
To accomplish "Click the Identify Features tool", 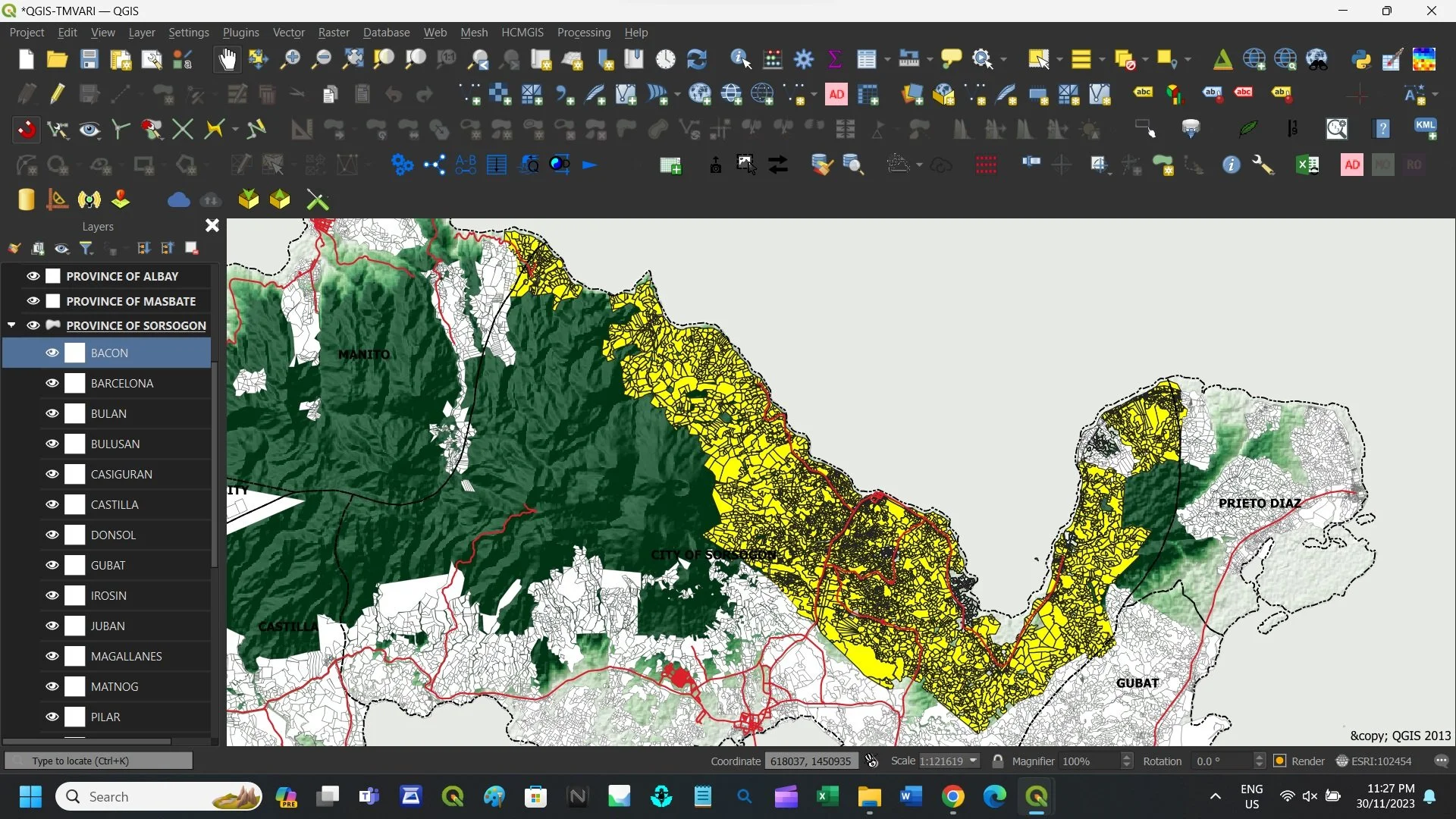I will [x=740, y=59].
